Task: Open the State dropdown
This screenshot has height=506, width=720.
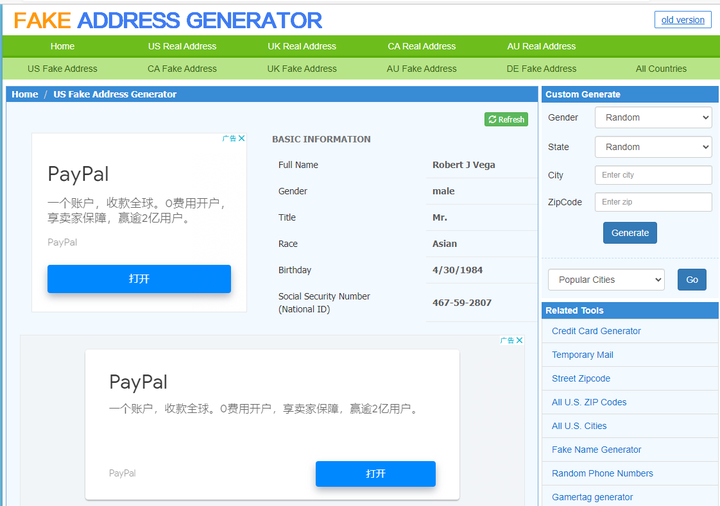Action: 653,147
